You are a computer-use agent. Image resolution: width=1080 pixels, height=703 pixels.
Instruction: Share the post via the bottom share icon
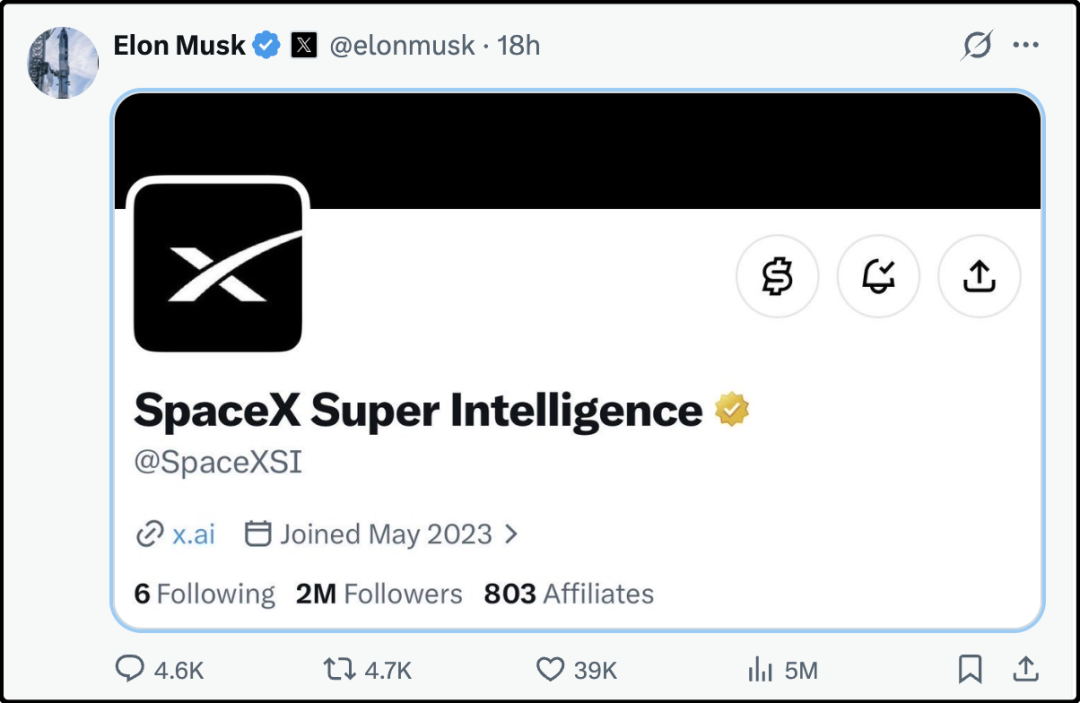[x=1026, y=669]
